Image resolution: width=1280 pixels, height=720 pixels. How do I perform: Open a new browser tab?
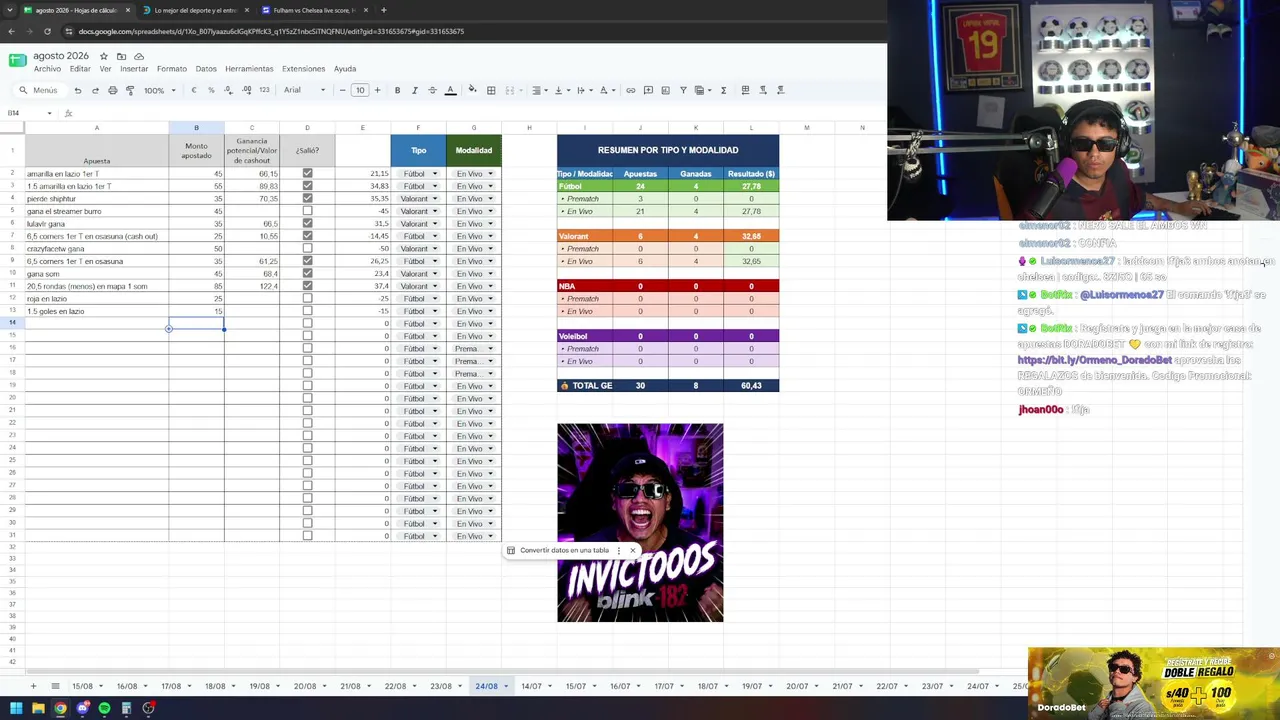click(x=383, y=10)
